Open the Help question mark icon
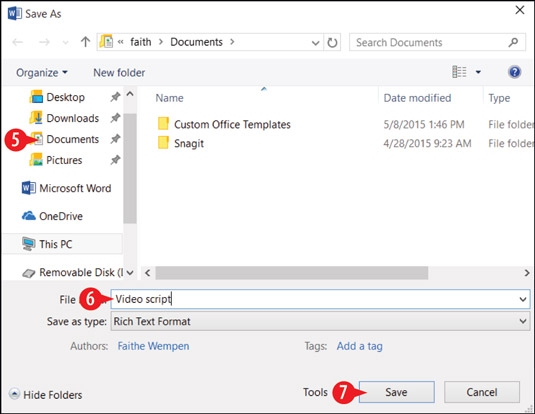Image resolution: width=535 pixels, height=414 pixels. (x=515, y=72)
